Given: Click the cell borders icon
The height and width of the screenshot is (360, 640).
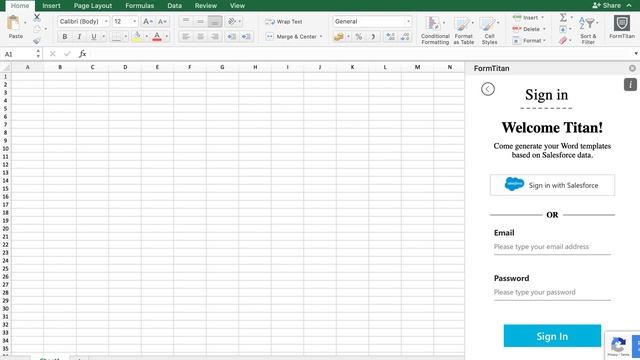Looking at the screenshot, I should (x=116, y=37).
